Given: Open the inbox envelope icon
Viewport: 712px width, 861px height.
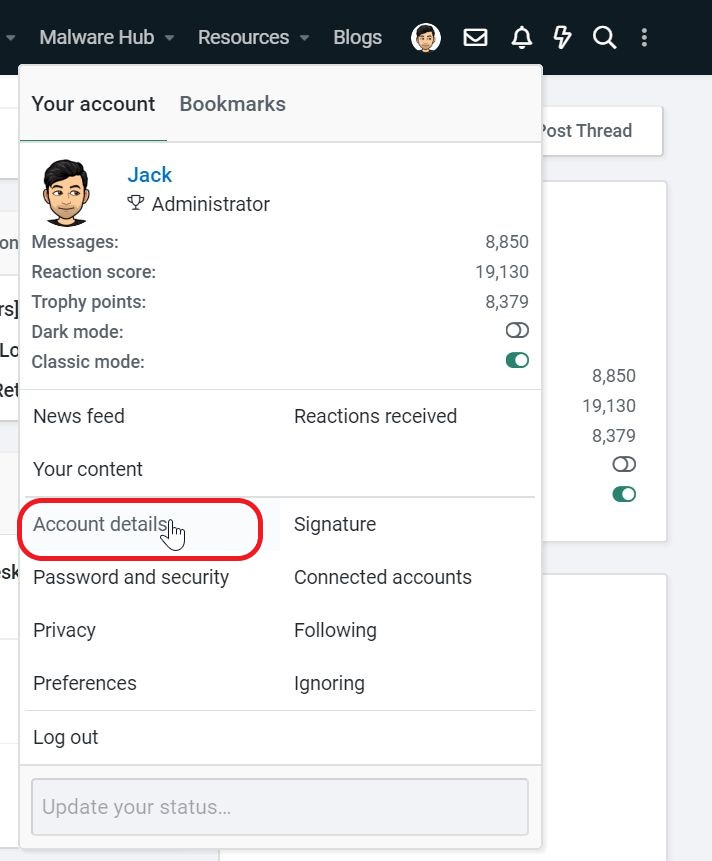Looking at the screenshot, I should point(476,38).
